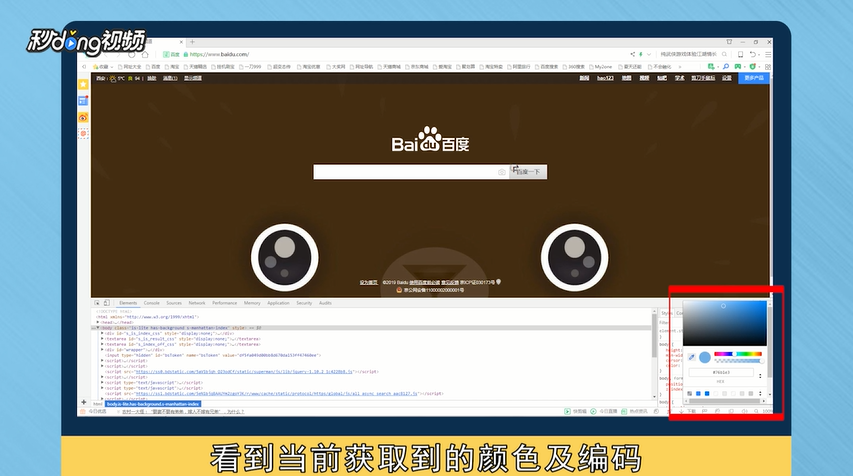Expand the address bar dropdown chevron
The image size is (853, 476).
[648, 54]
